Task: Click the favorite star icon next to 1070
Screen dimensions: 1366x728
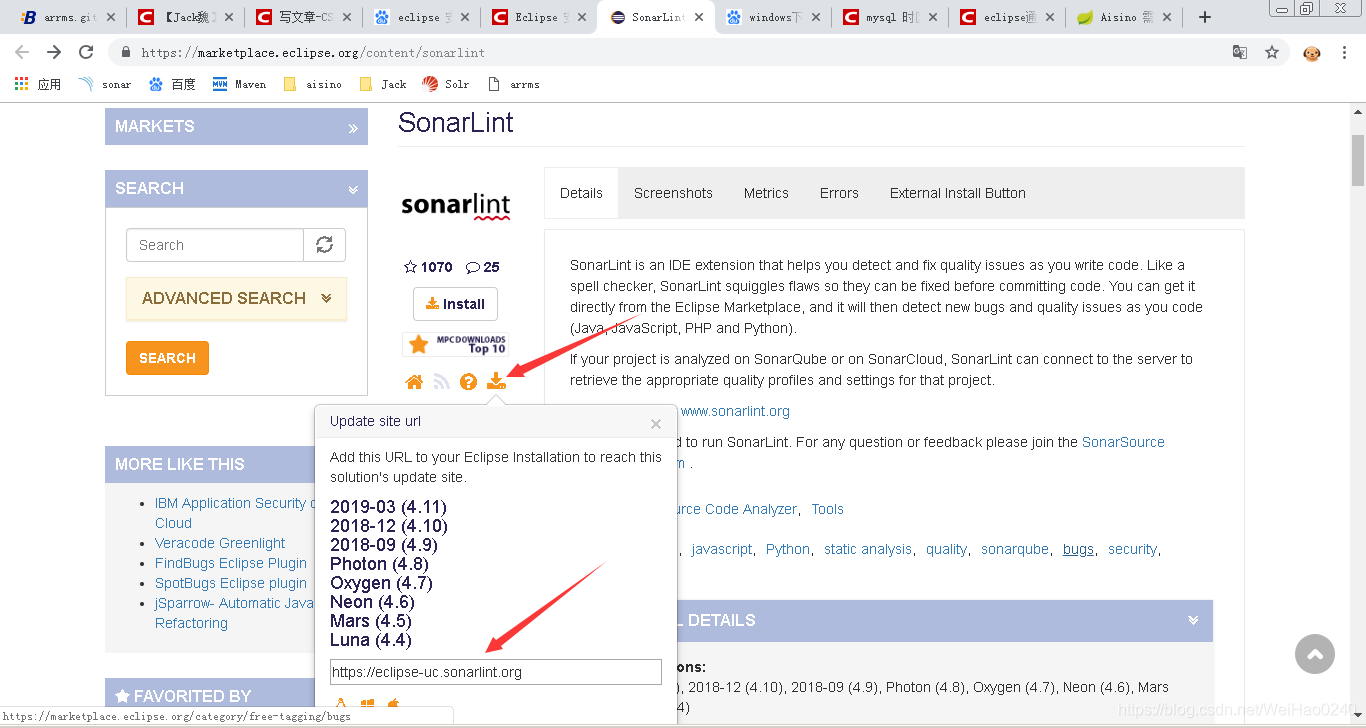Action: pyautogui.click(x=410, y=267)
